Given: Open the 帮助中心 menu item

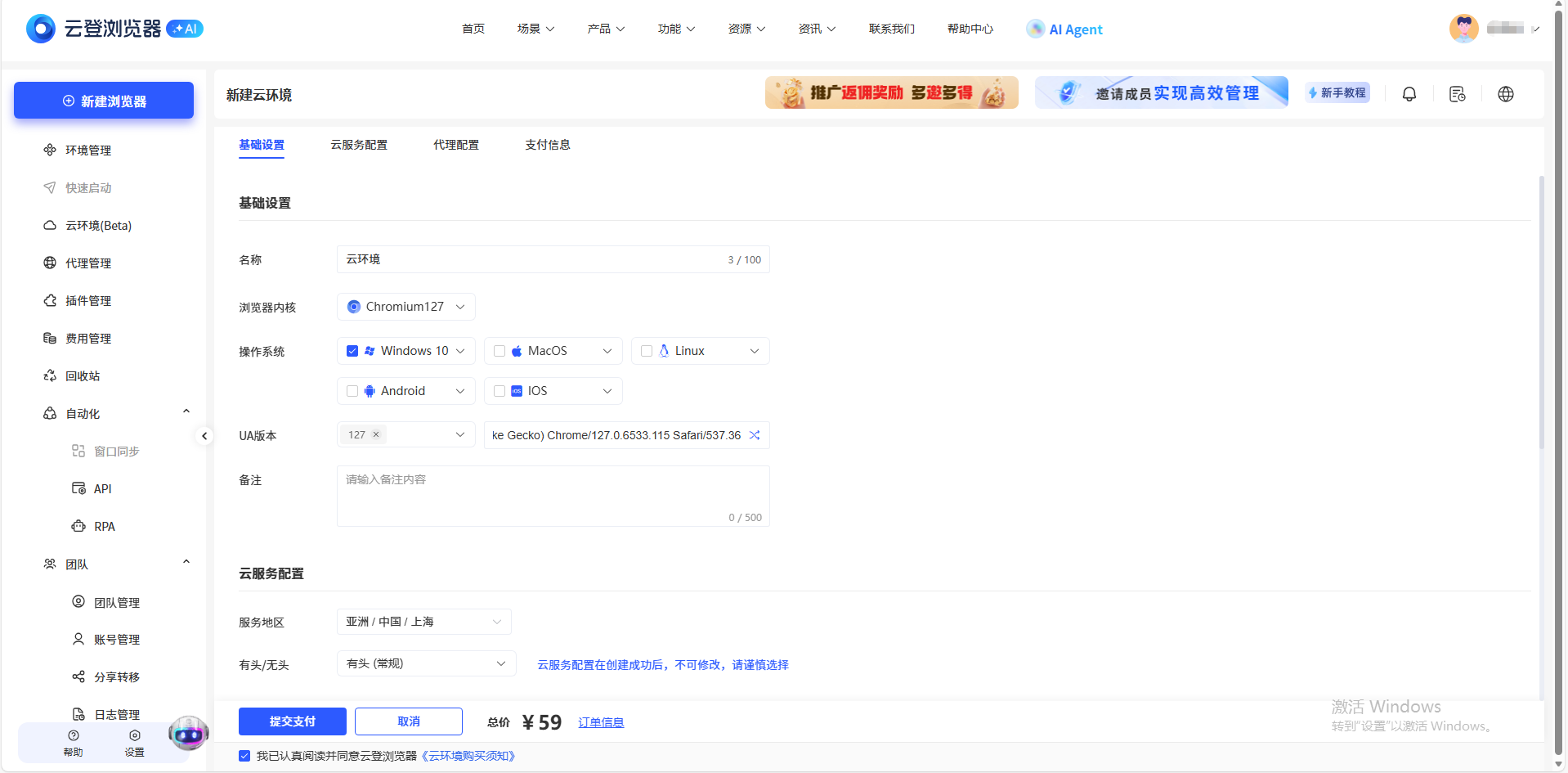Looking at the screenshot, I should [x=970, y=29].
